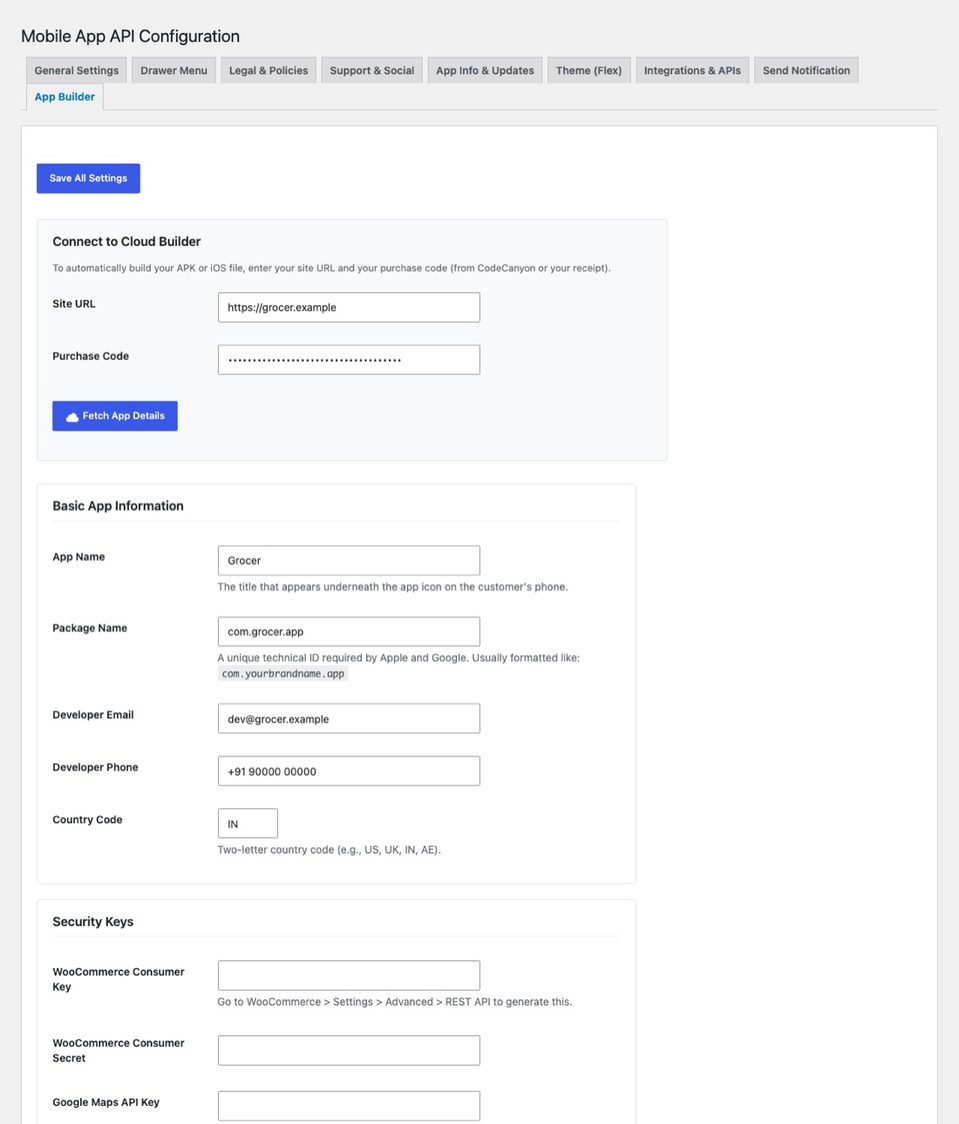959x1124 pixels.
Task: Go to the Send Notification tab
Action: click(806, 70)
